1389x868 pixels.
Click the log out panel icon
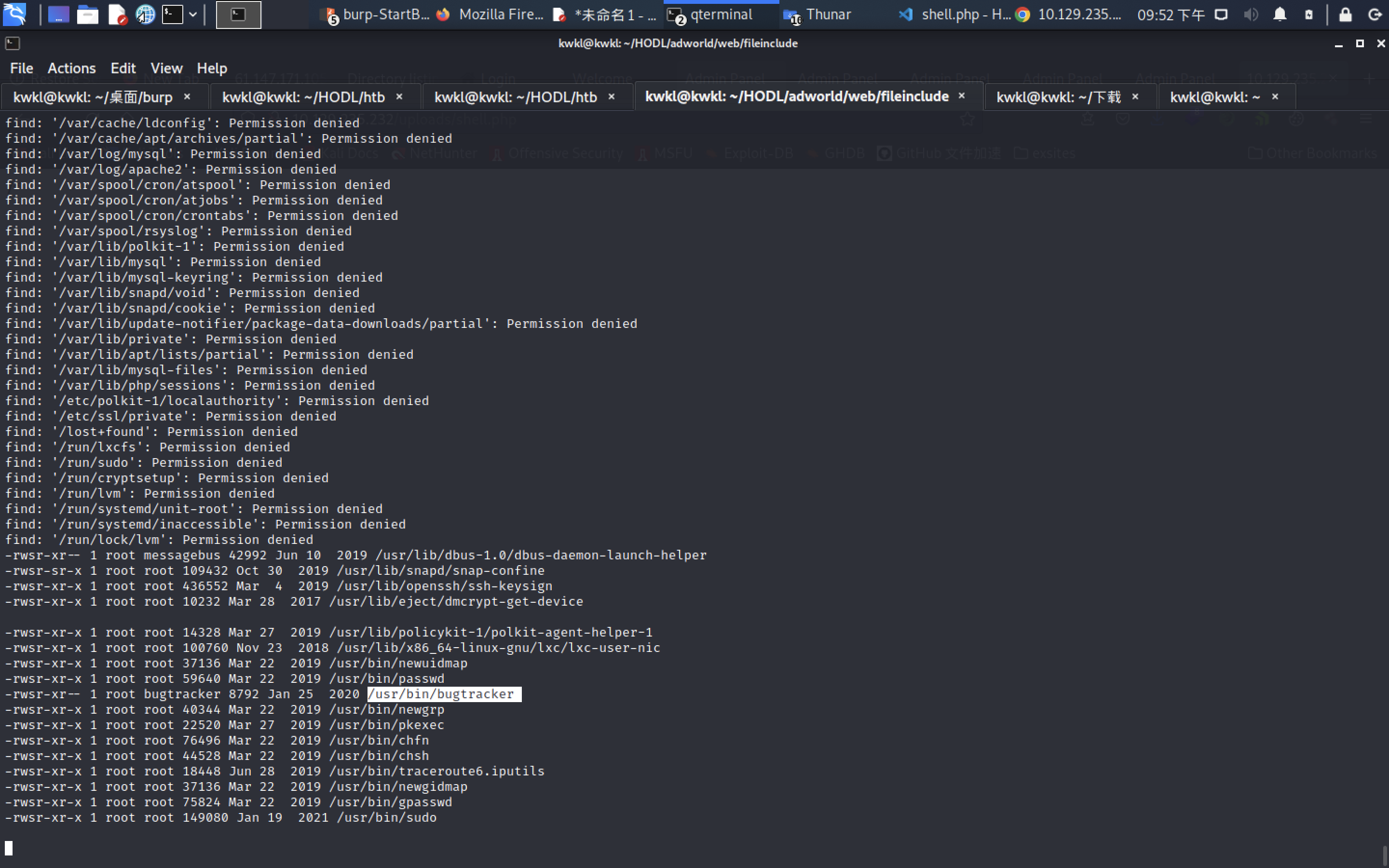(x=1375, y=14)
